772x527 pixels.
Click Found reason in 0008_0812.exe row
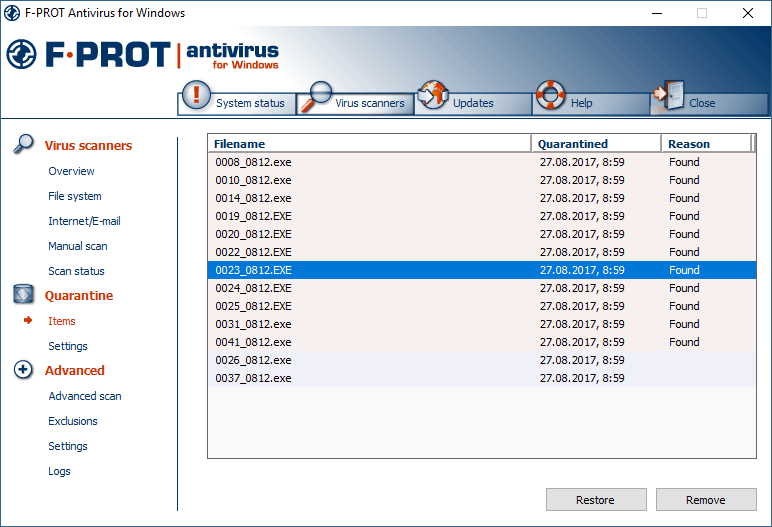pyautogui.click(x=684, y=162)
